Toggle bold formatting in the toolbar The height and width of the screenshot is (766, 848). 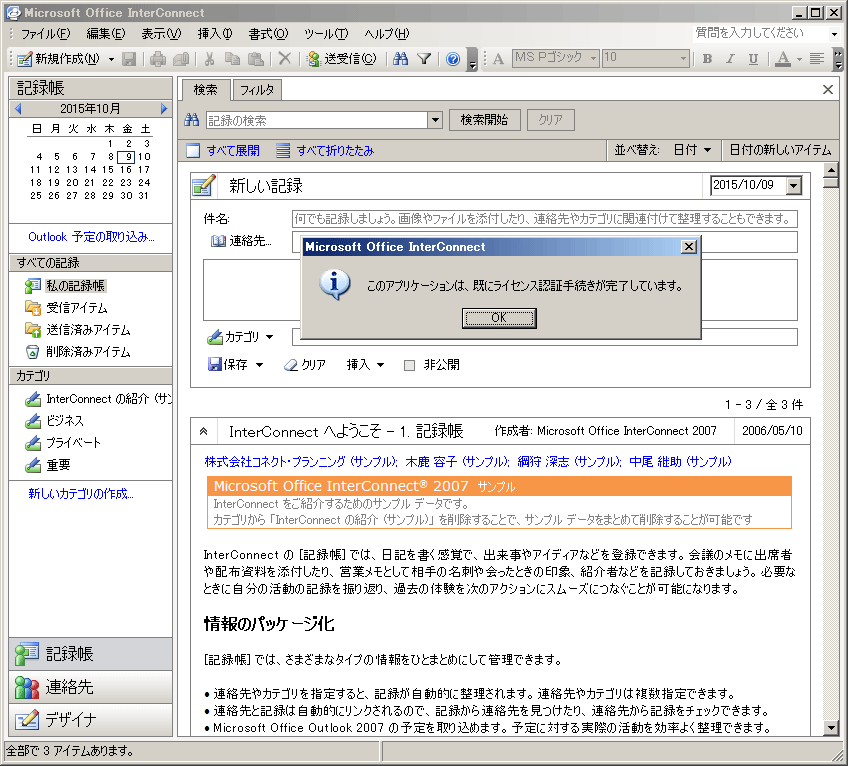click(707, 58)
